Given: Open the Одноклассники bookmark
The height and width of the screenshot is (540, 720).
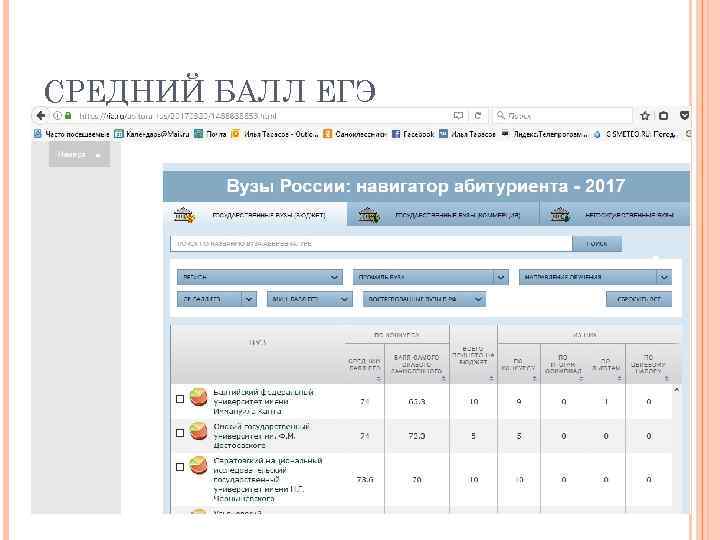Looking at the screenshot, I should (x=355, y=134).
